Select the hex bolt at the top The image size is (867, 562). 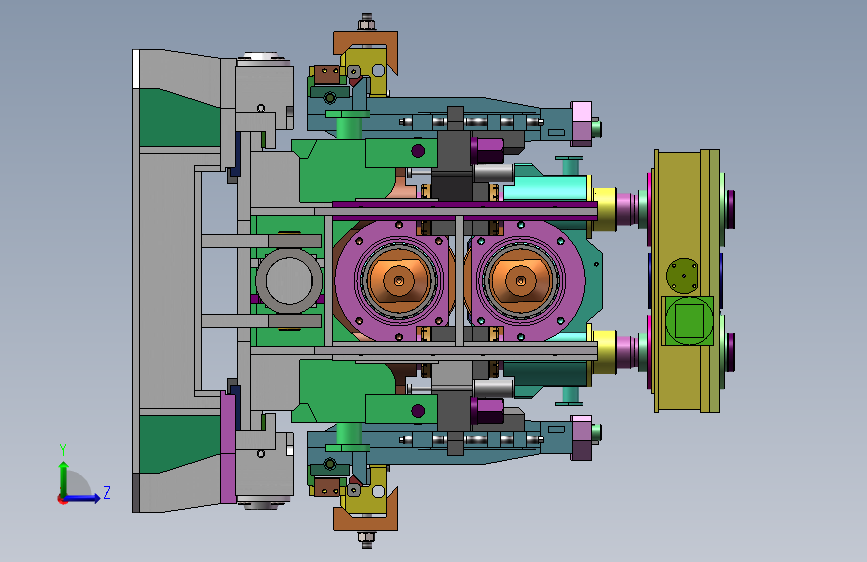pyautogui.click(x=366, y=23)
